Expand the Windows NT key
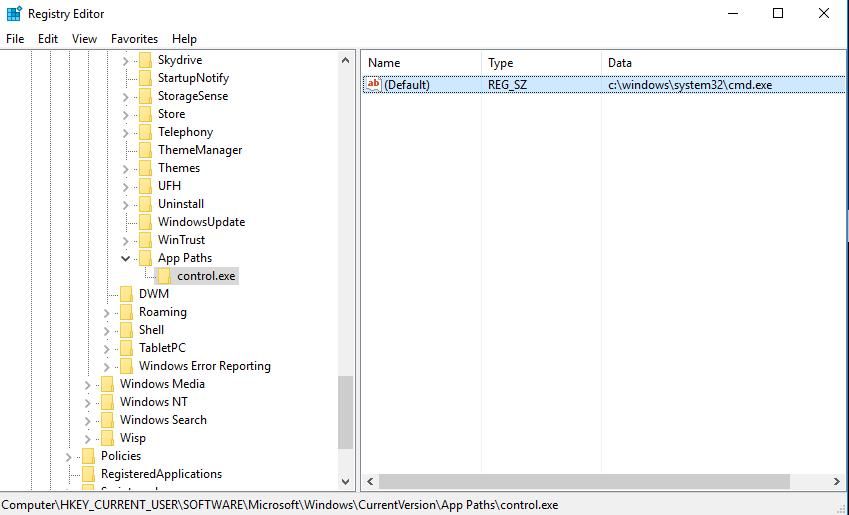Screen dimensions: 849x515 click(87, 403)
